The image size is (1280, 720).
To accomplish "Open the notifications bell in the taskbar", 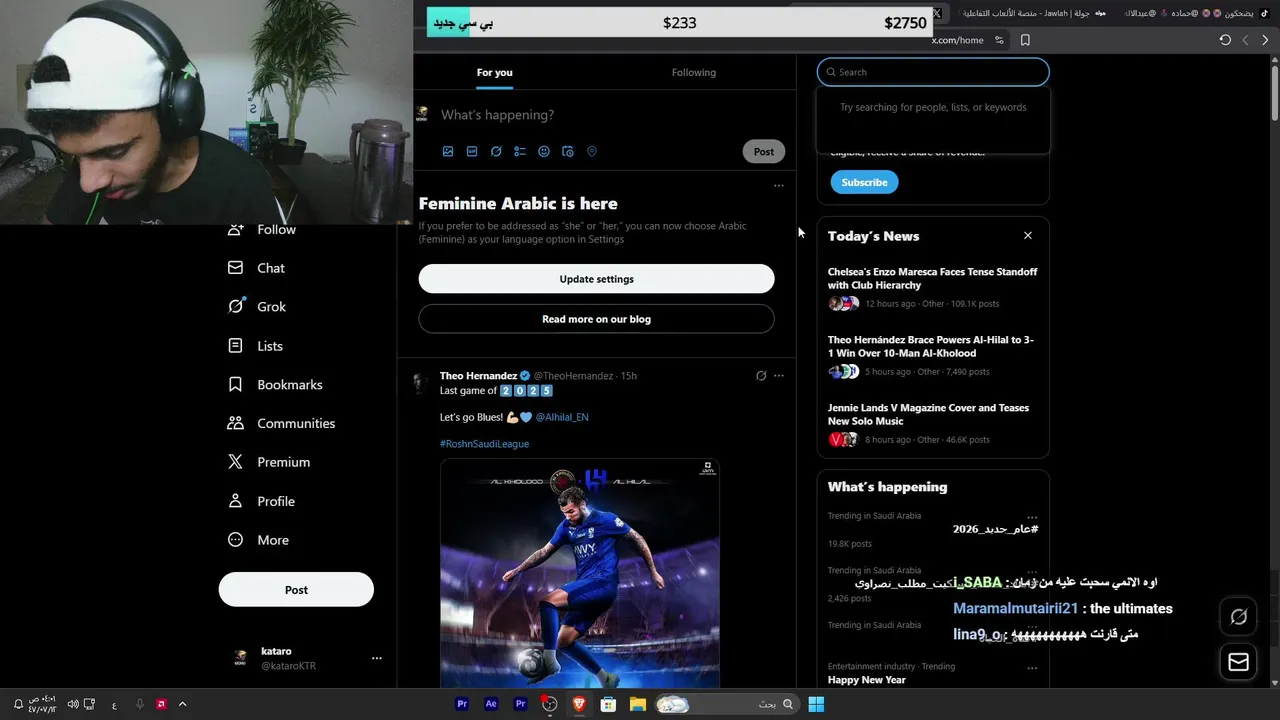I will pos(18,704).
